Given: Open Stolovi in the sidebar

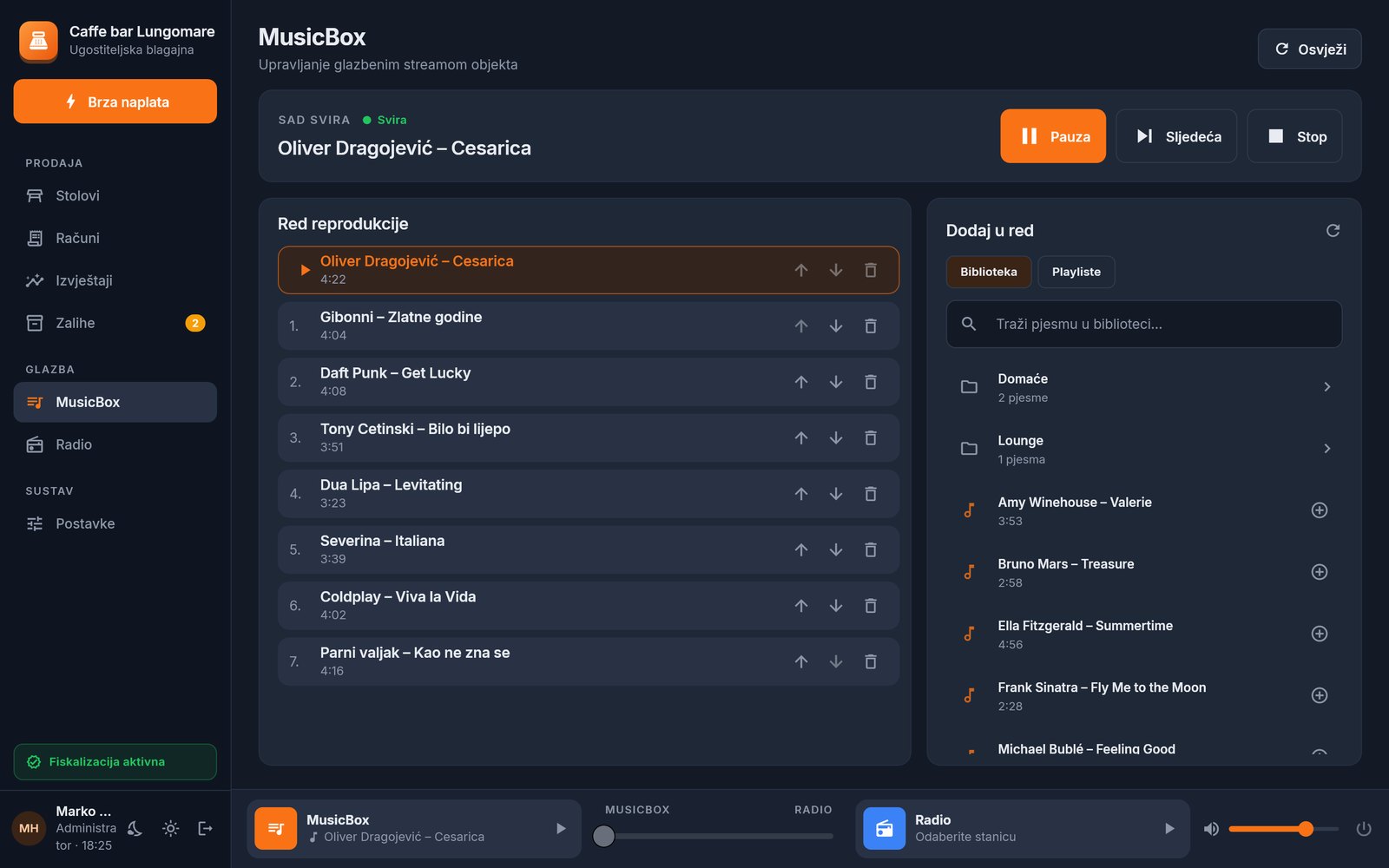Looking at the screenshot, I should pyautogui.click(x=115, y=196).
